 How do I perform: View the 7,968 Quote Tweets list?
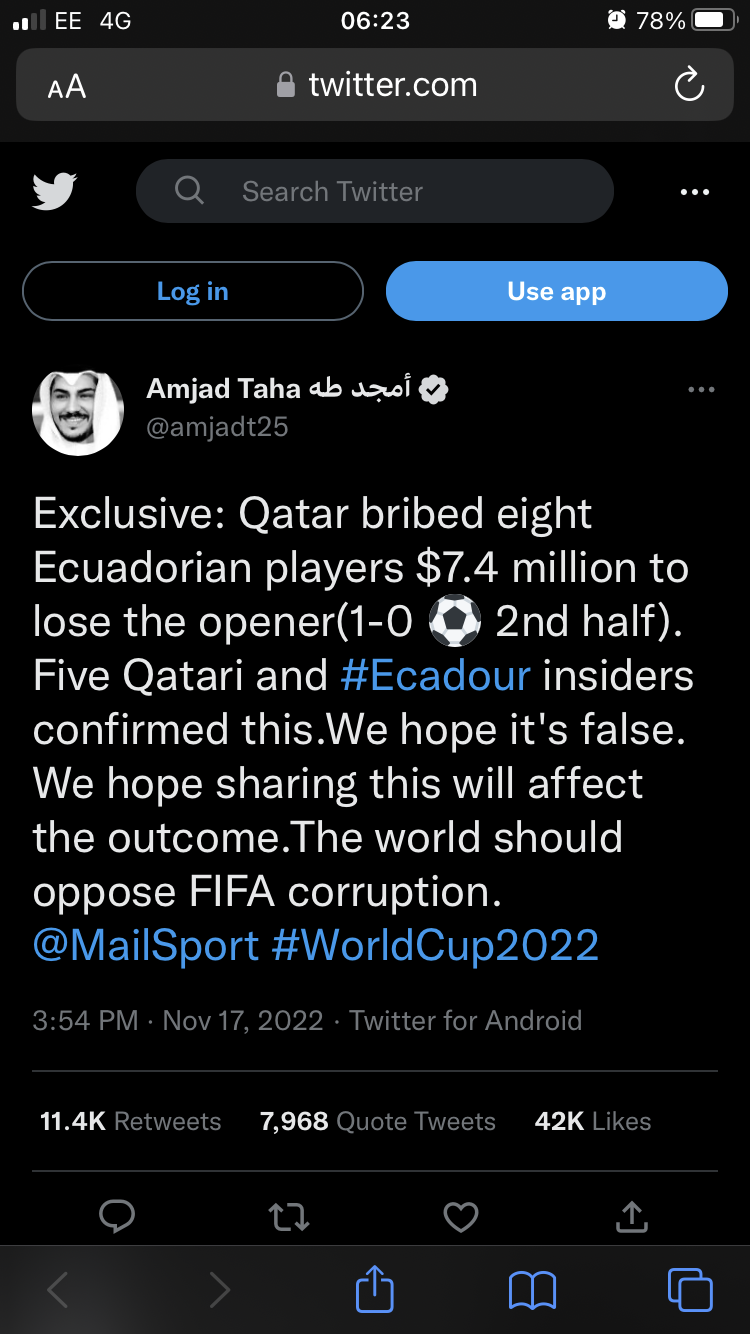click(378, 1122)
